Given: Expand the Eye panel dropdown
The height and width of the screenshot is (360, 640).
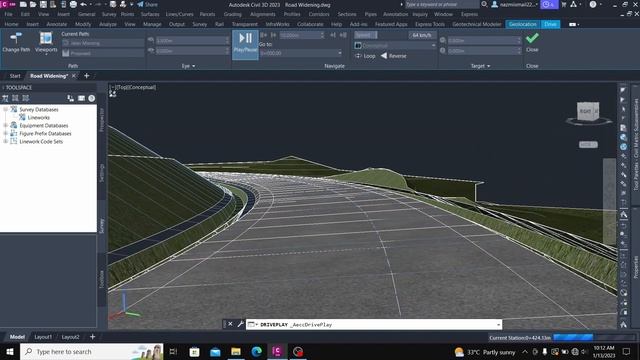Looking at the screenshot, I should click(188, 66).
